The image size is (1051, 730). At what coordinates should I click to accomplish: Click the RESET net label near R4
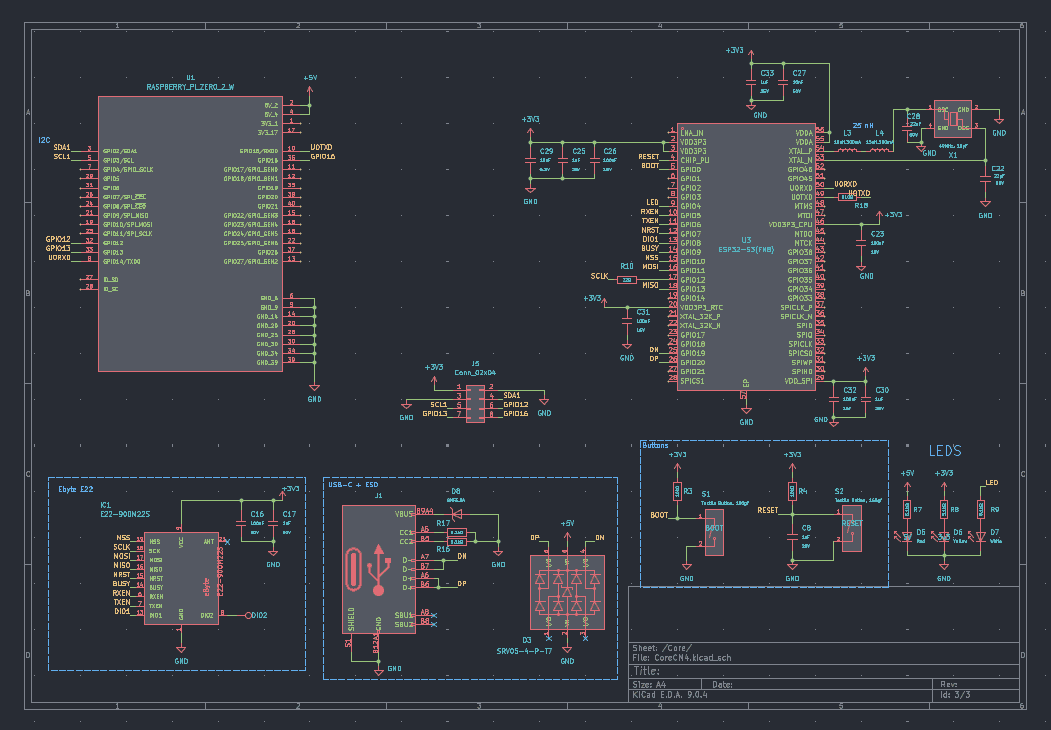tap(768, 510)
